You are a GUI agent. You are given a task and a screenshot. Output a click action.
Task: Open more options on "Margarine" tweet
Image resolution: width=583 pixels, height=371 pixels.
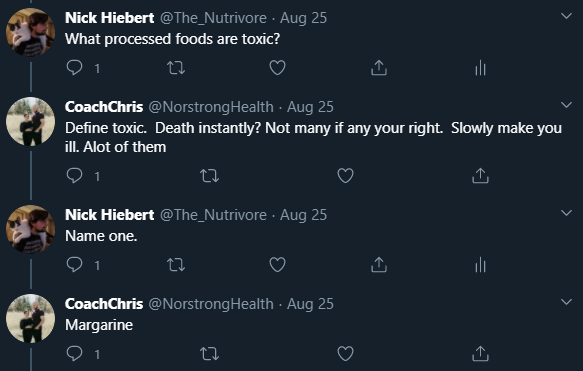click(566, 302)
